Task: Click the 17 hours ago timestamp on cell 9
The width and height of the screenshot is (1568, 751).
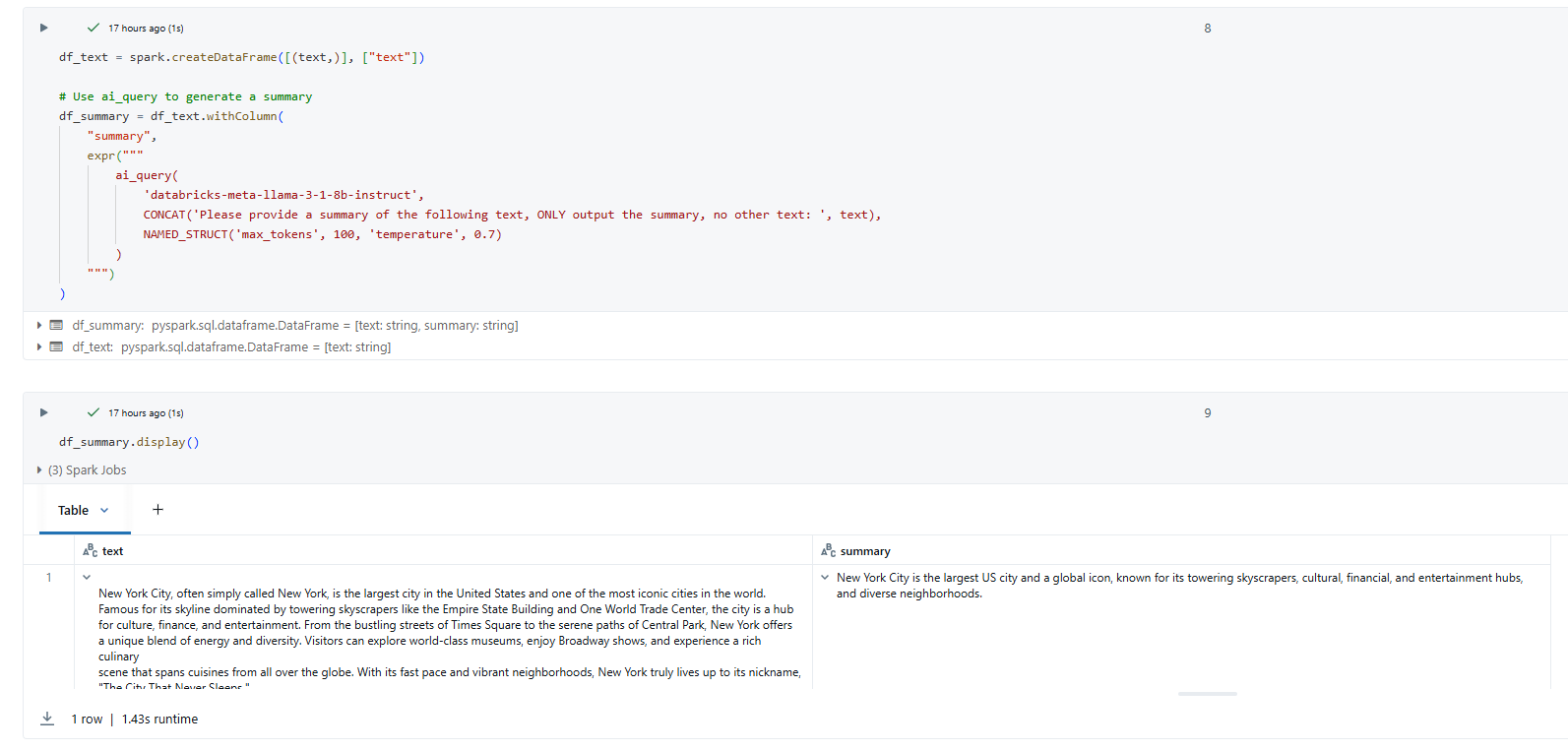Action: click(x=146, y=413)
